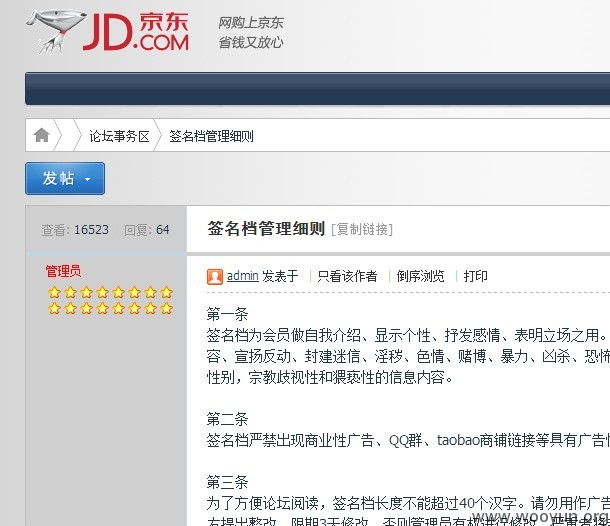This screenshot has height=526, width=610.
Task: Switch to 倒序浏览 reverse order
Action: (420, 276)
